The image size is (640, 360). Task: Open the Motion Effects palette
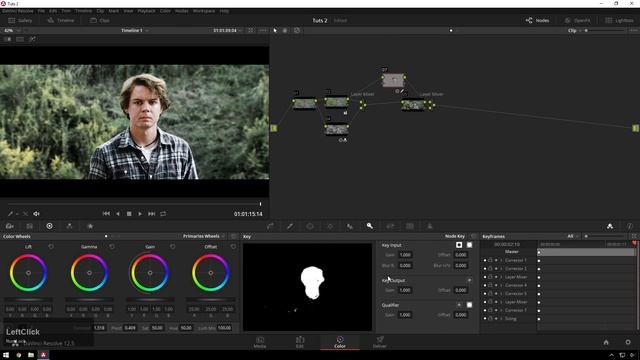click(x=90, y=226)
